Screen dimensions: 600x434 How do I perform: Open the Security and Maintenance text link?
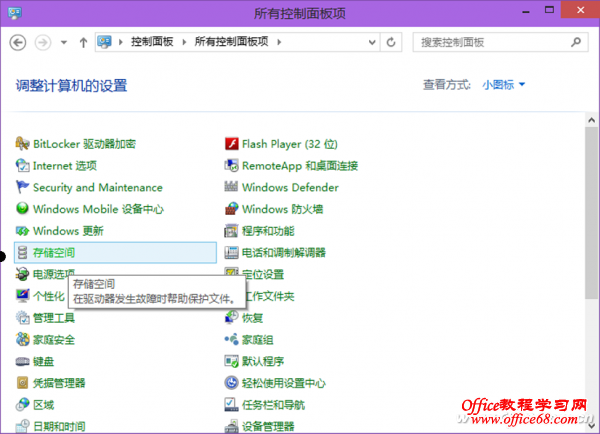[x=98, y=188]
